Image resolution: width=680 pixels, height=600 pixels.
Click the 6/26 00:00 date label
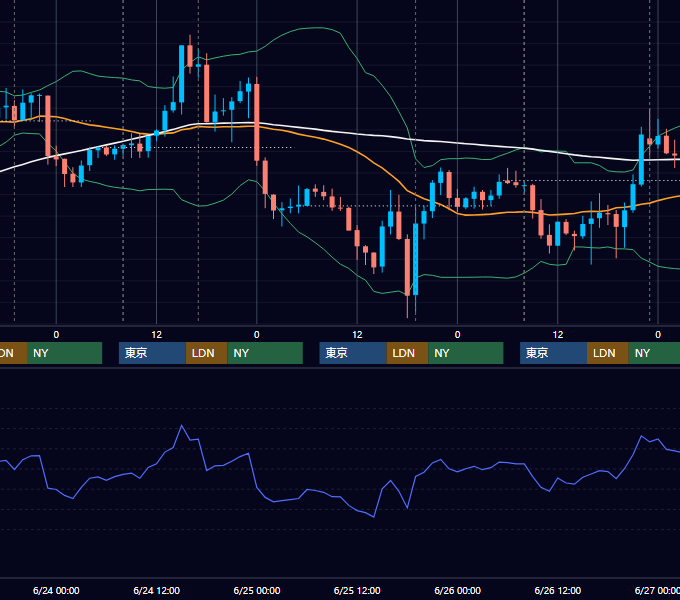[458, 590]
